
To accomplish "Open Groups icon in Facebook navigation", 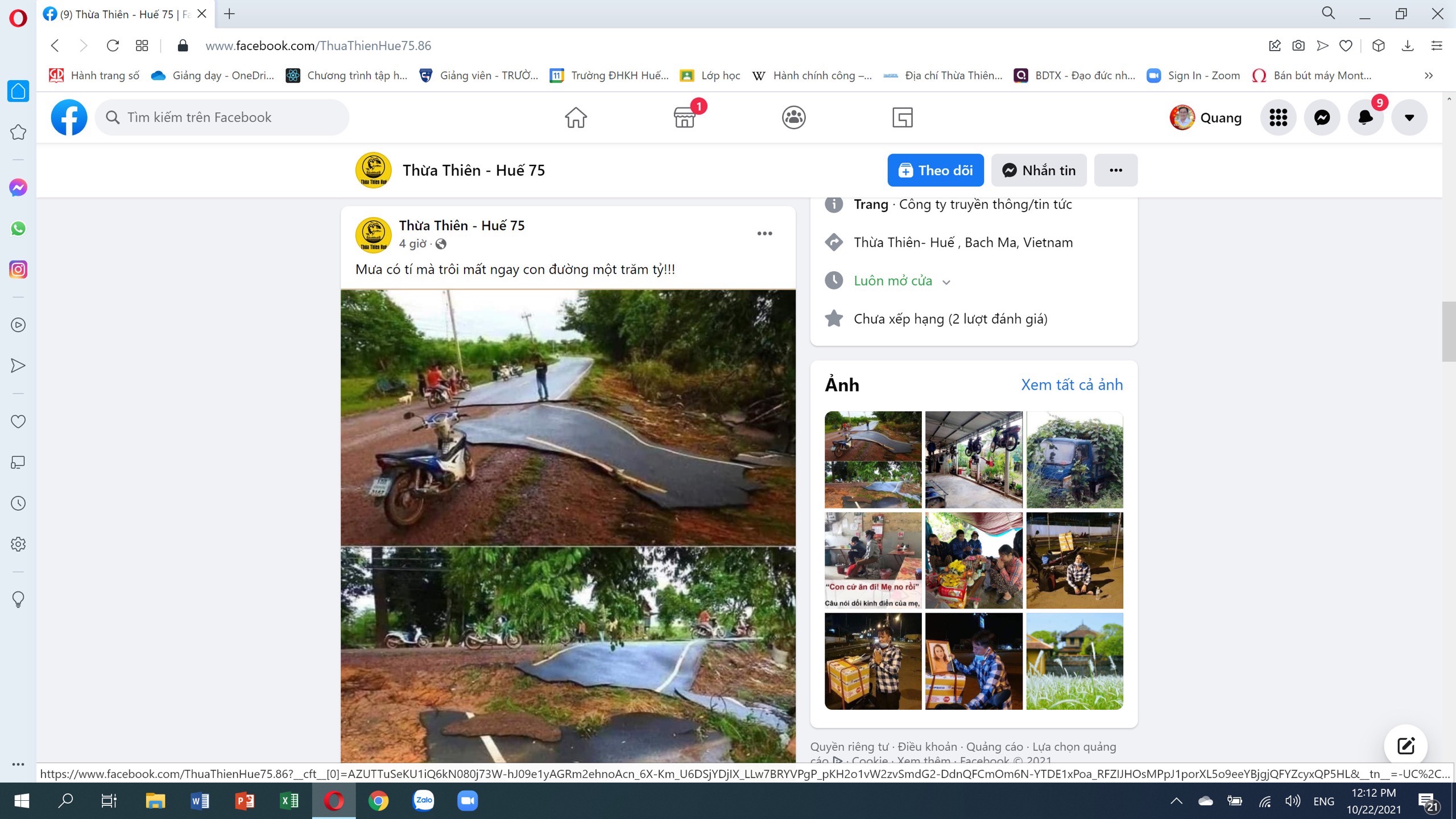I will pos(793,118).
